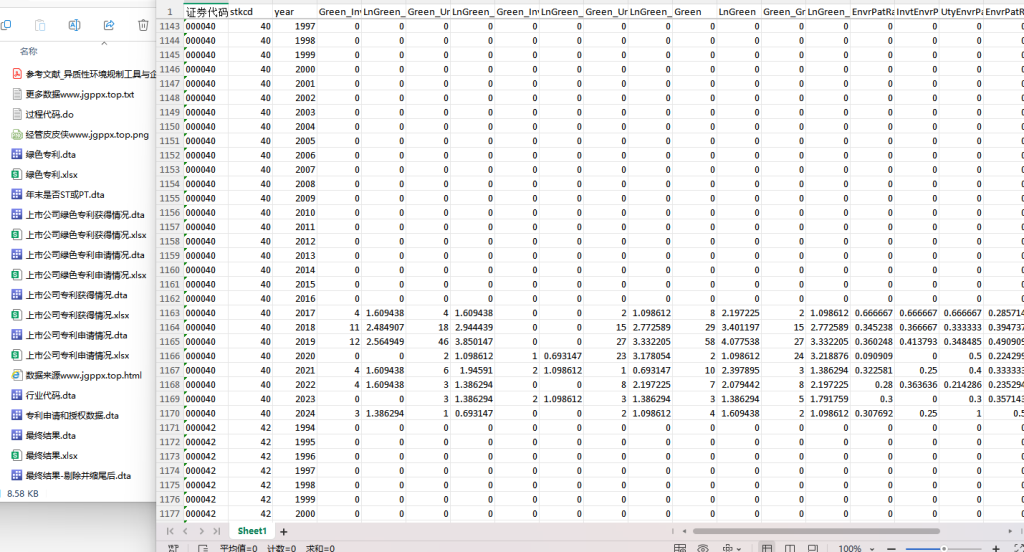Image resolution: width=1024 pixels, height=552 pixels.
Task: Click zoom out minus on status bar
Action: pyautogui.click(x=891, y=549)
